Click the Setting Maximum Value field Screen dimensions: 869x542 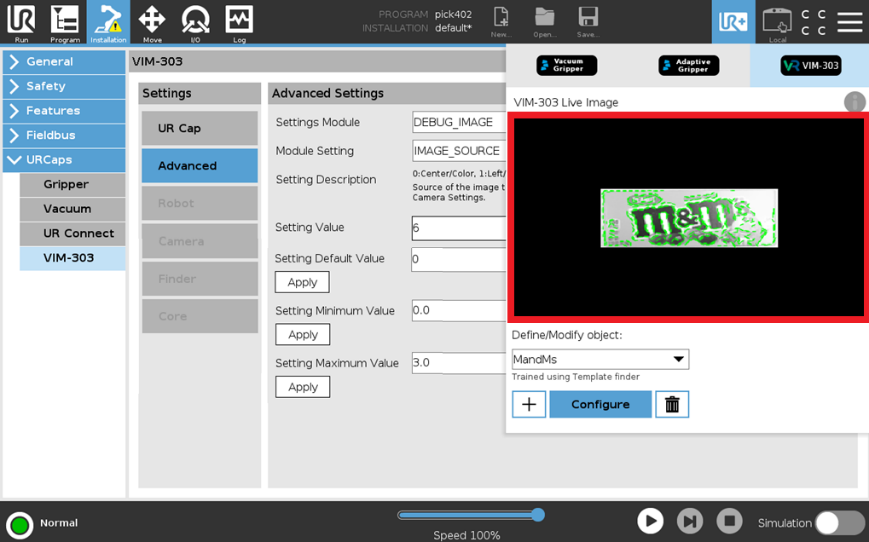coord(459,362)
